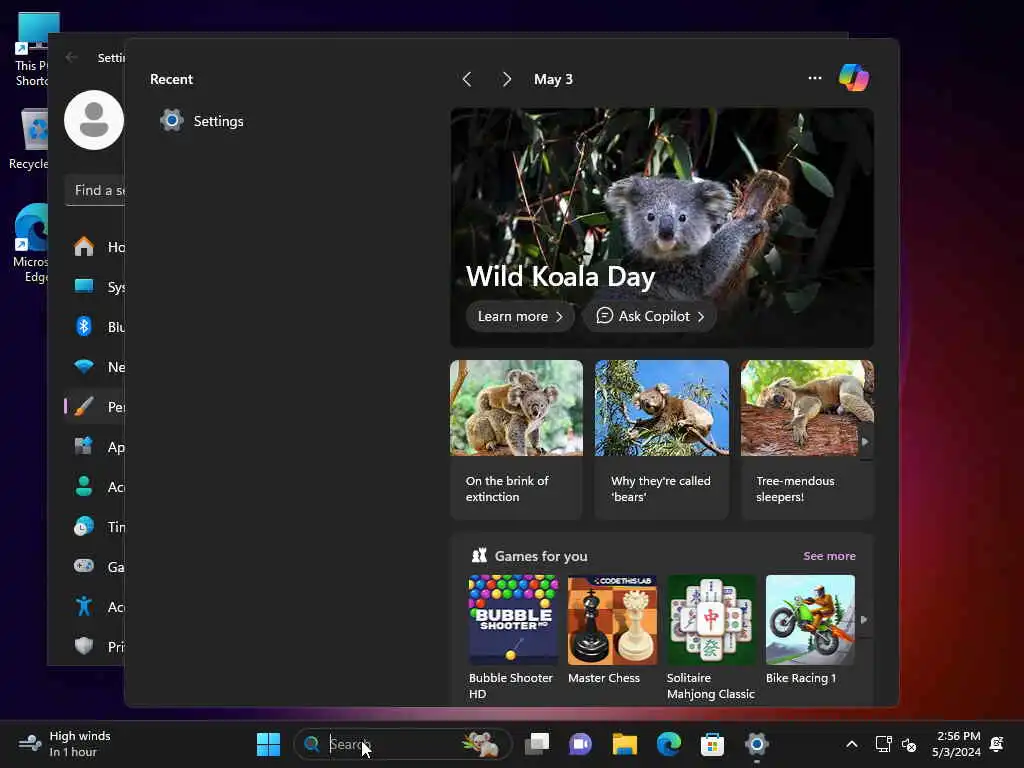Launch Solitaire Mahjong Classic game

point(711,637)
